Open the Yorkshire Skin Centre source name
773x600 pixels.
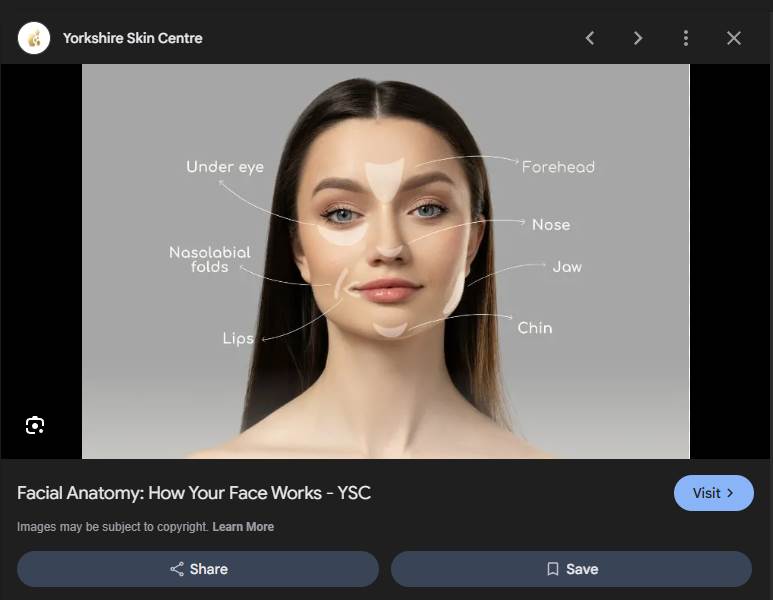(x=133, y=38)
